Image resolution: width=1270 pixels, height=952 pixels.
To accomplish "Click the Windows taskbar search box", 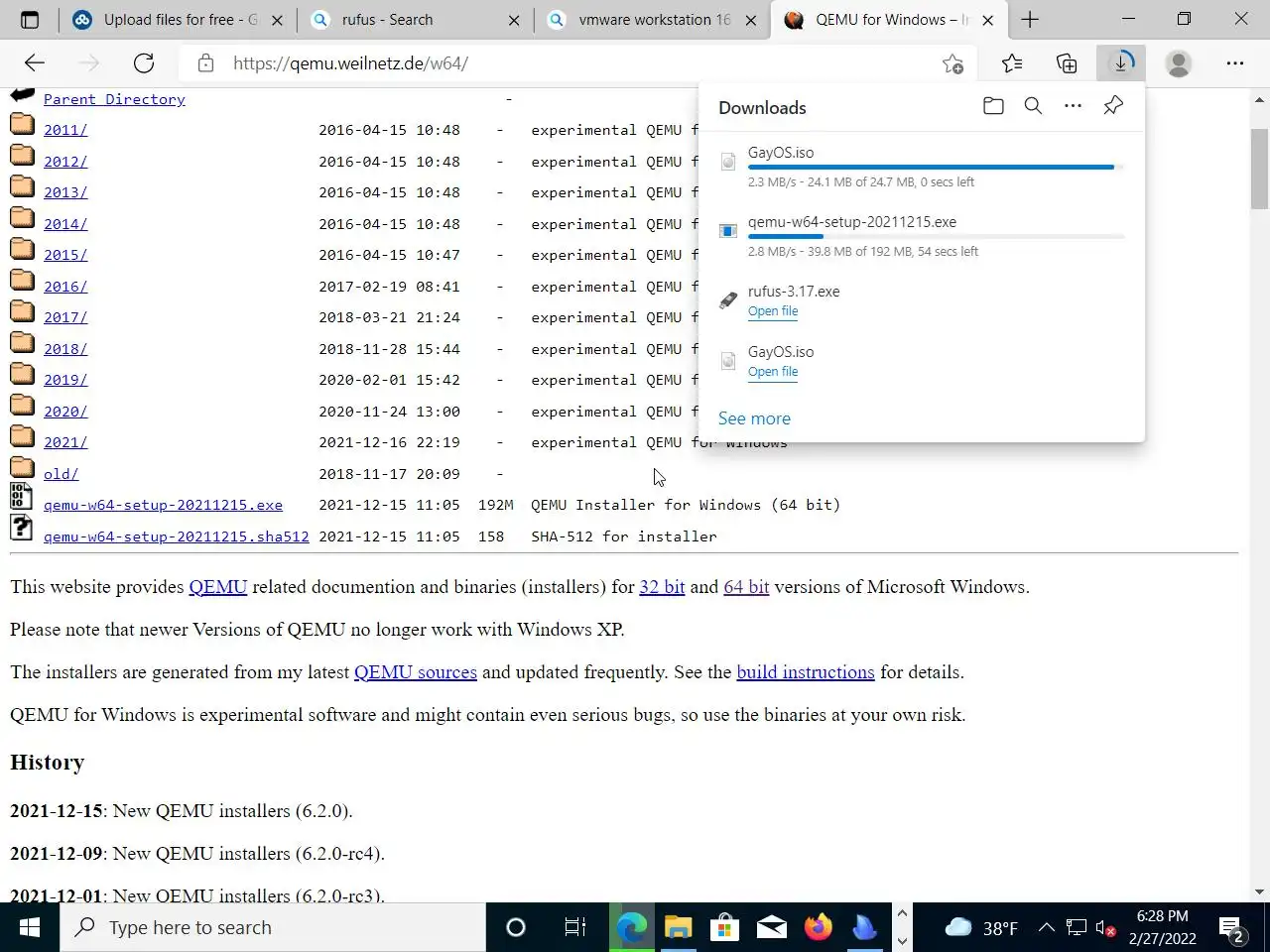I will (x=273, y=927).
